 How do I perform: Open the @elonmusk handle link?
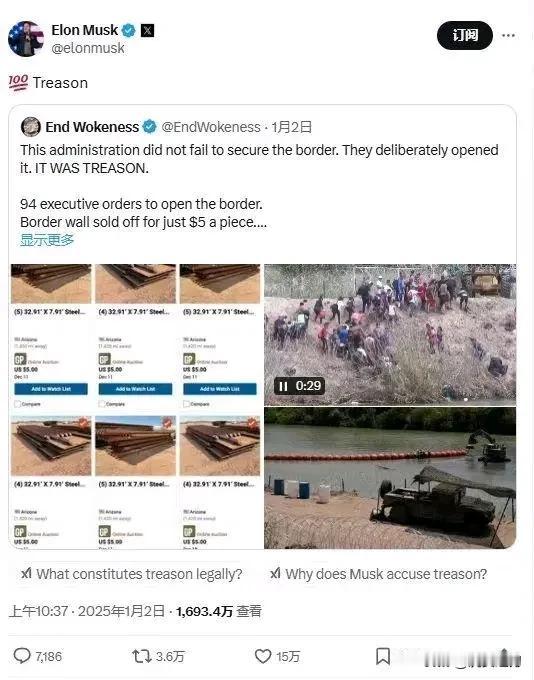tap(88, 48)
